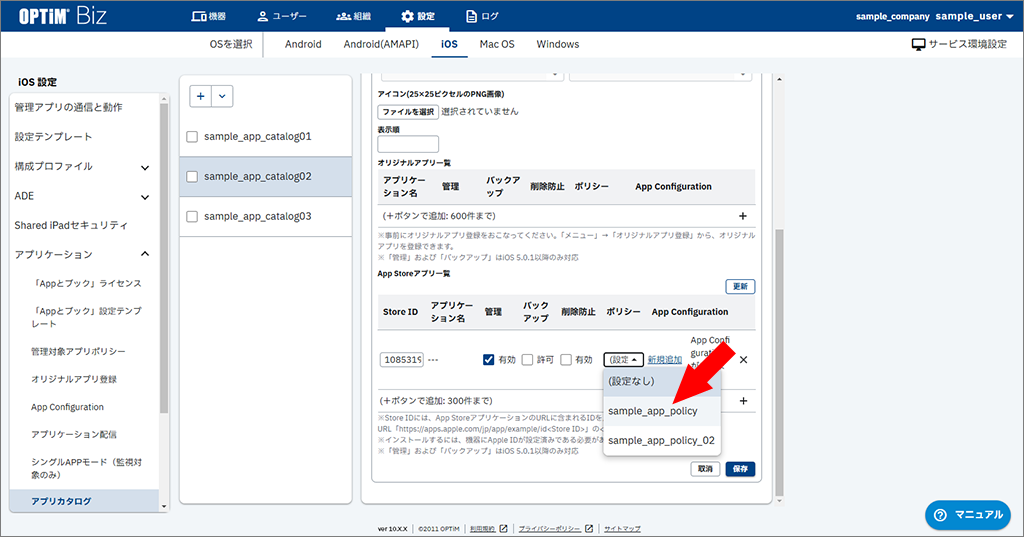Click the 表示順 input field
1024x537 pixels.
tap(408, 144)
